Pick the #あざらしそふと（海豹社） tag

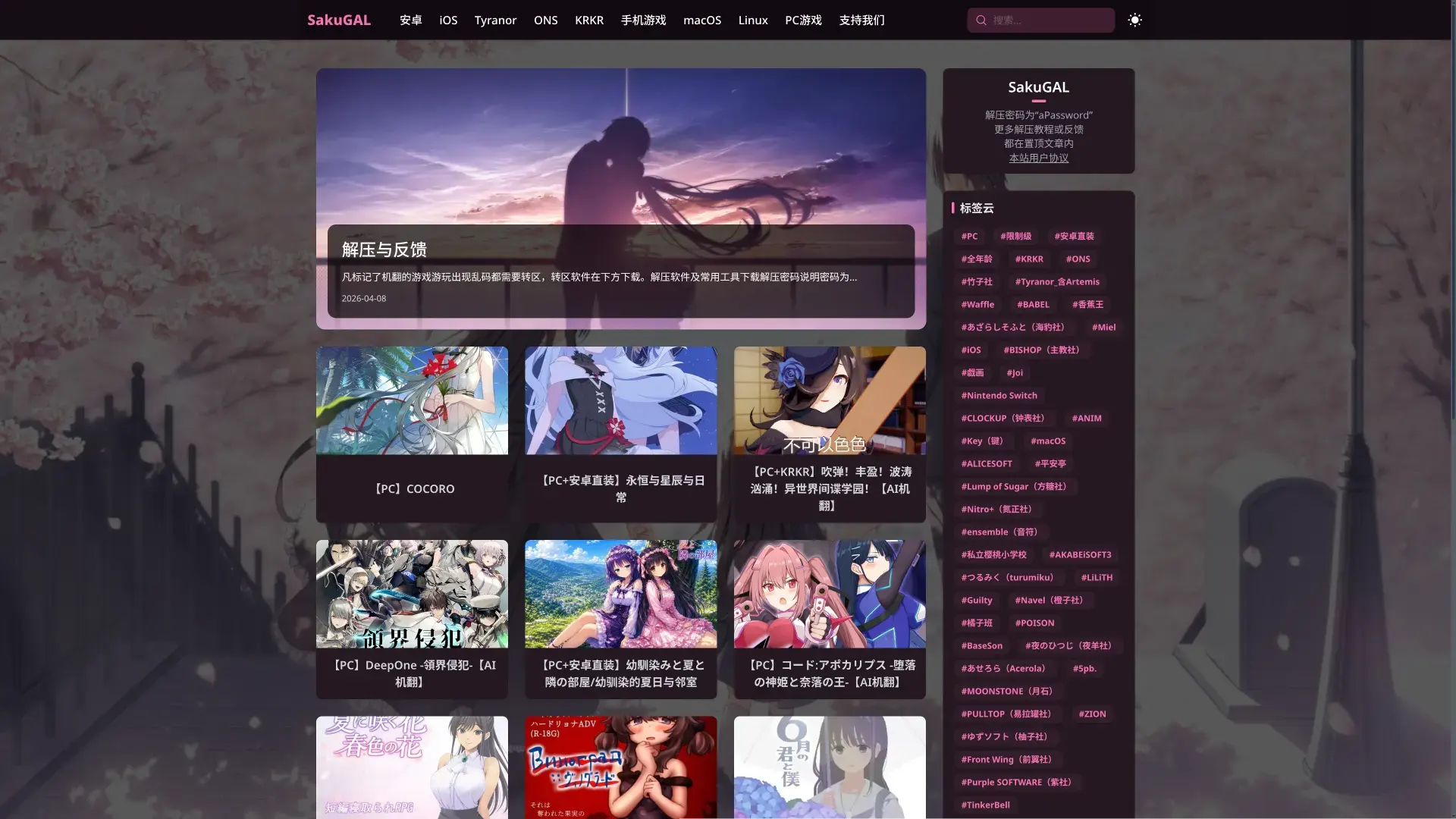coord(1015,328)
